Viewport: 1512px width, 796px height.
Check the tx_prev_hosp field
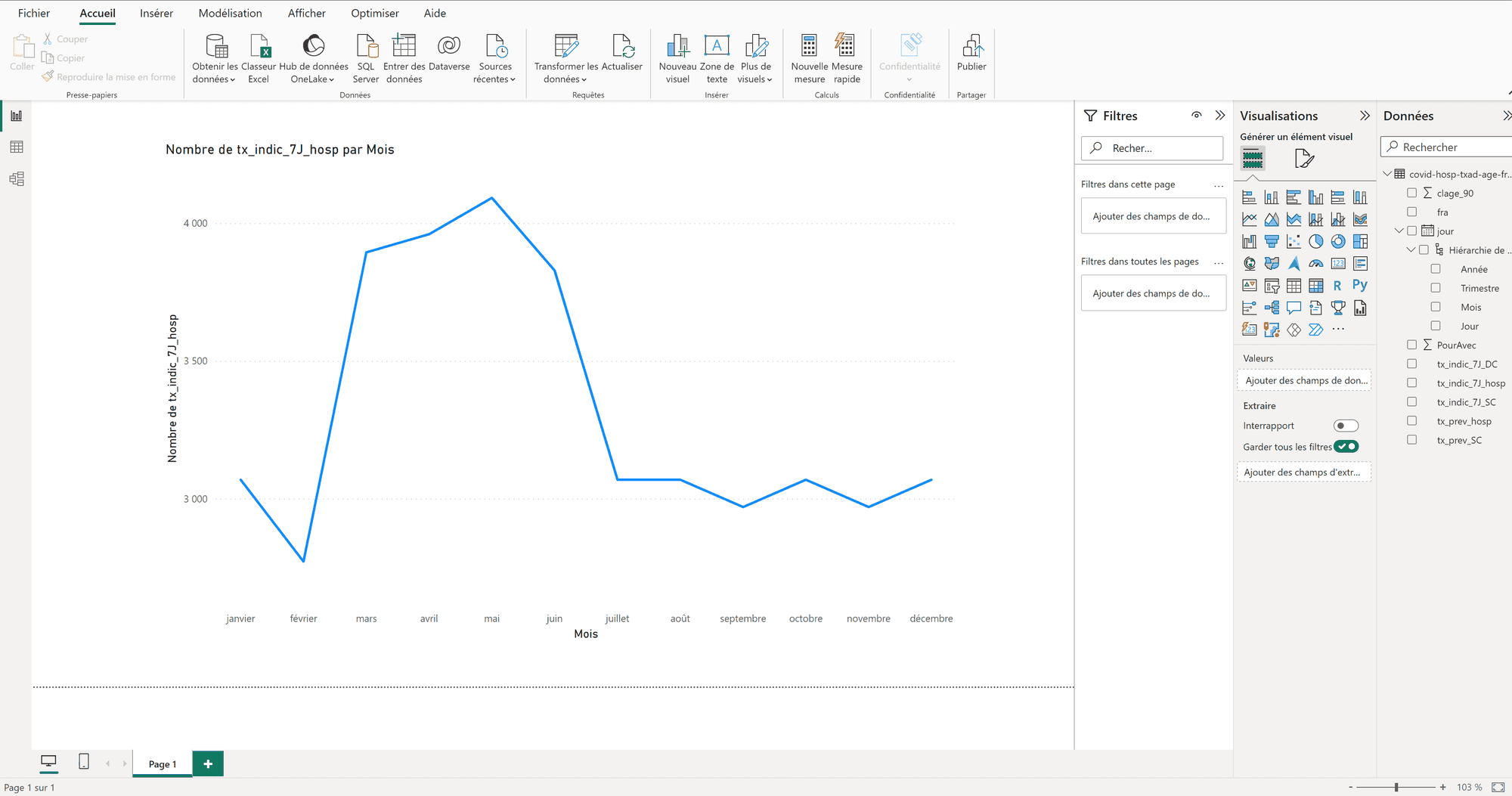click(x=1411, y=420)
